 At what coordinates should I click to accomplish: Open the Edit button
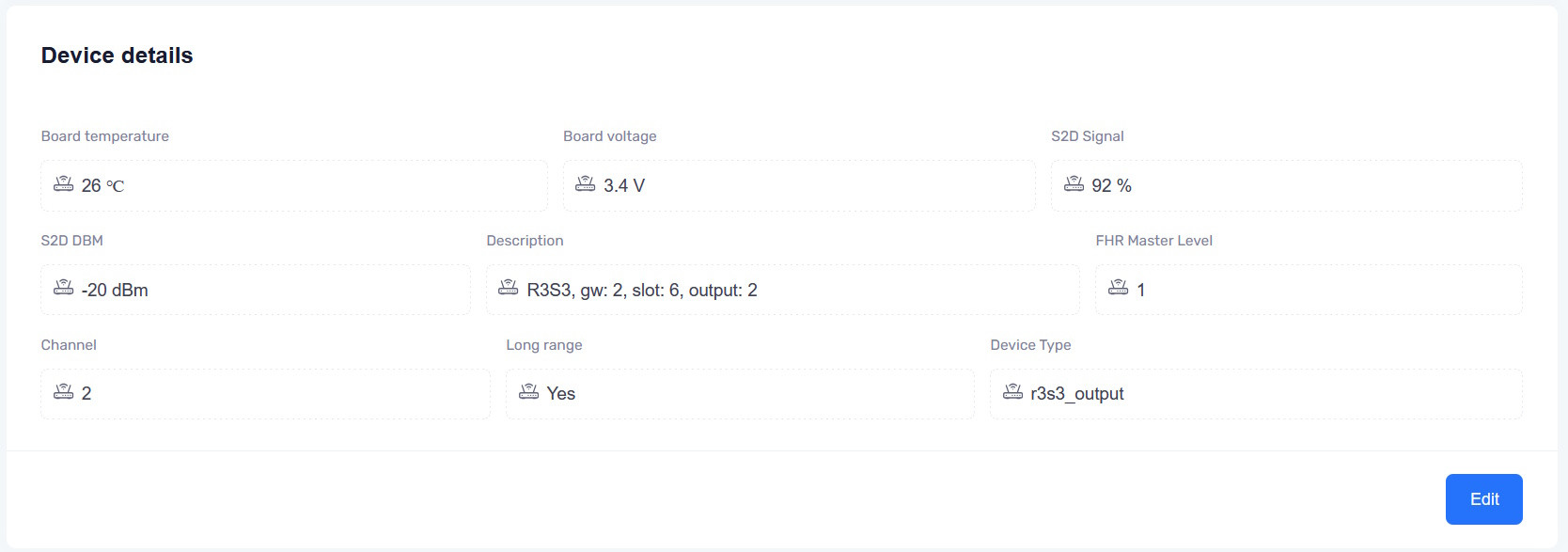tap(1483, 499)
